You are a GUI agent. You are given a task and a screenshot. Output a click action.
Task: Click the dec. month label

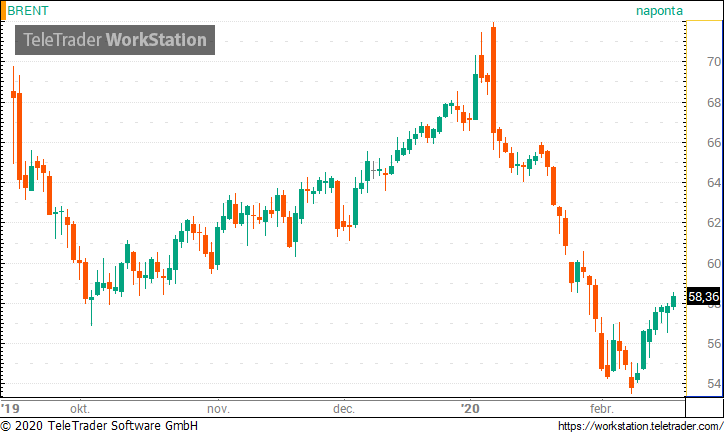click(344, 409)
